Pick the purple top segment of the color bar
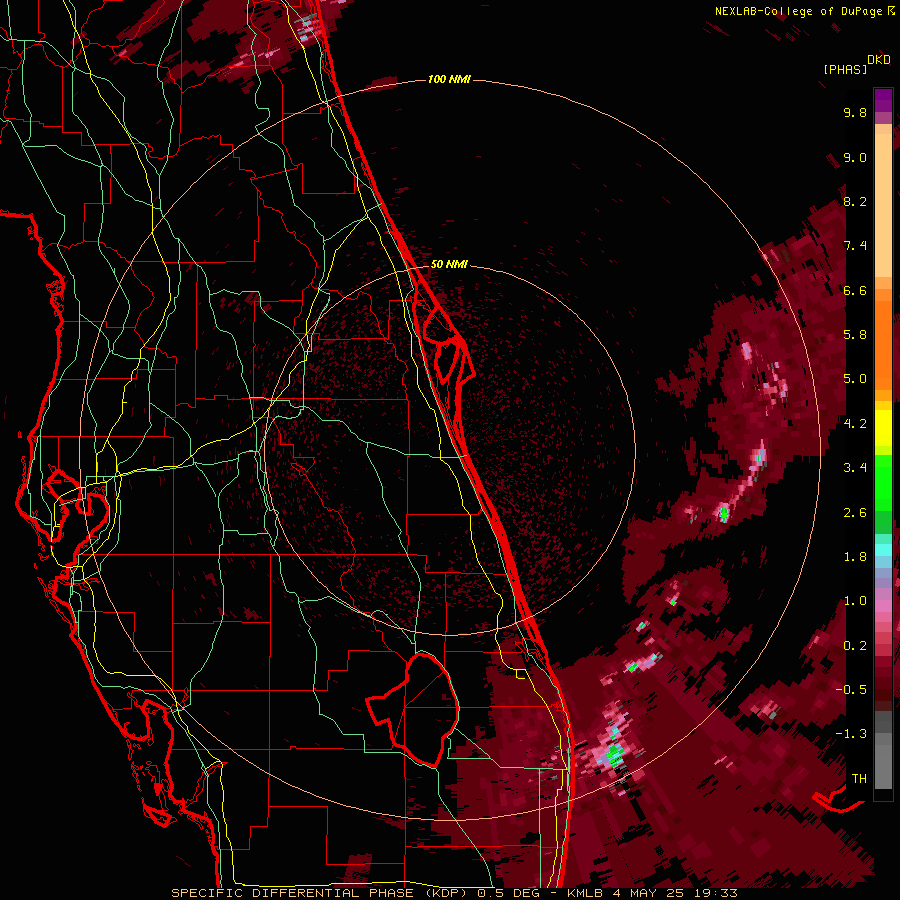 (883, 100)
